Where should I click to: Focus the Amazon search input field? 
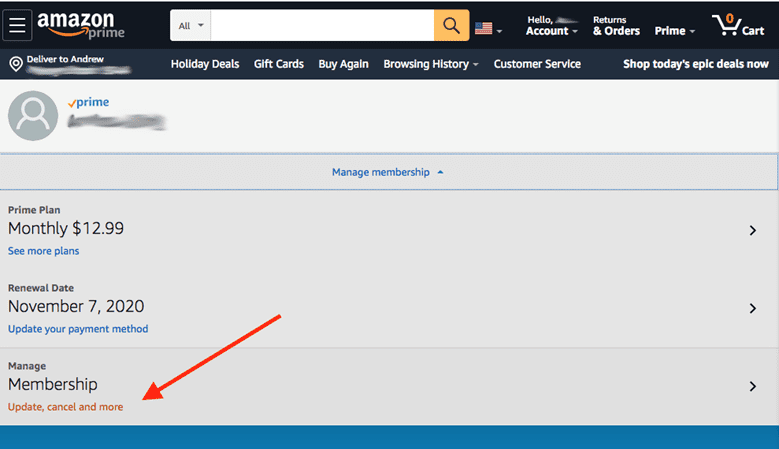click(x=322, y=25)
